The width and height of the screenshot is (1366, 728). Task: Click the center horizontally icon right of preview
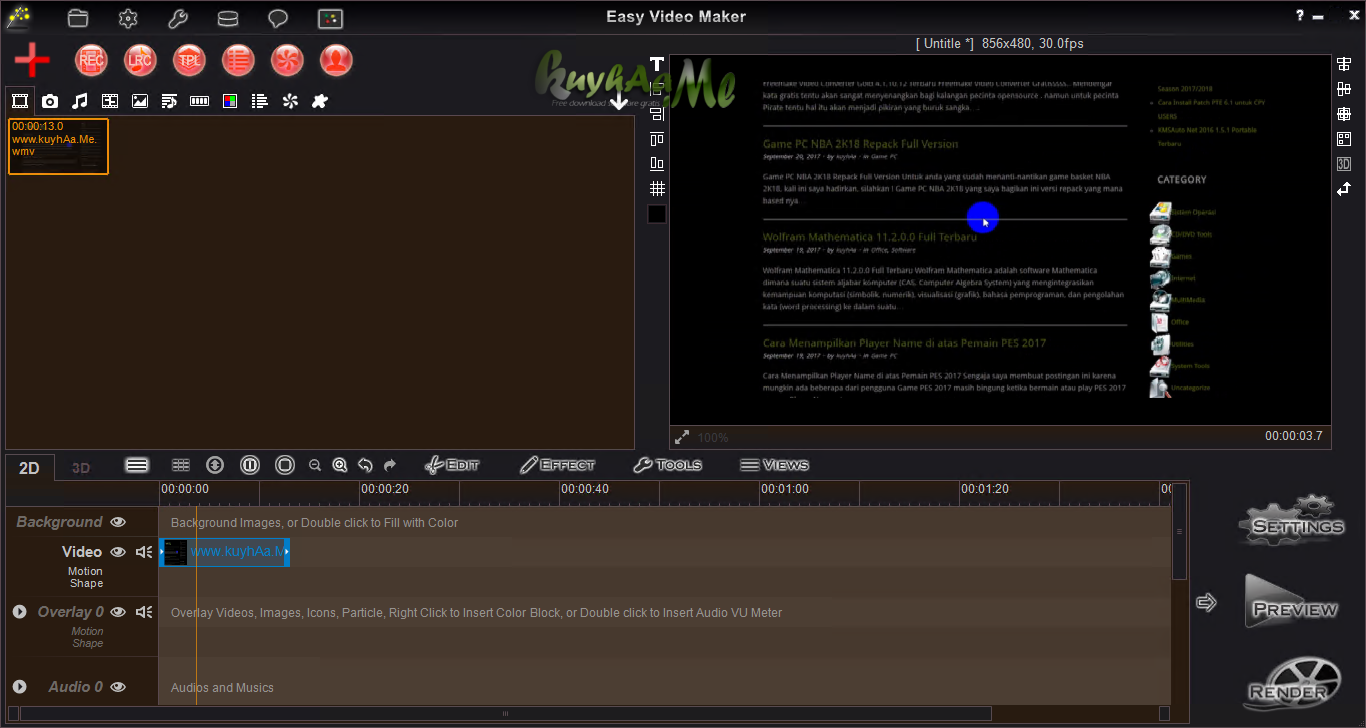pos(1344,64)
